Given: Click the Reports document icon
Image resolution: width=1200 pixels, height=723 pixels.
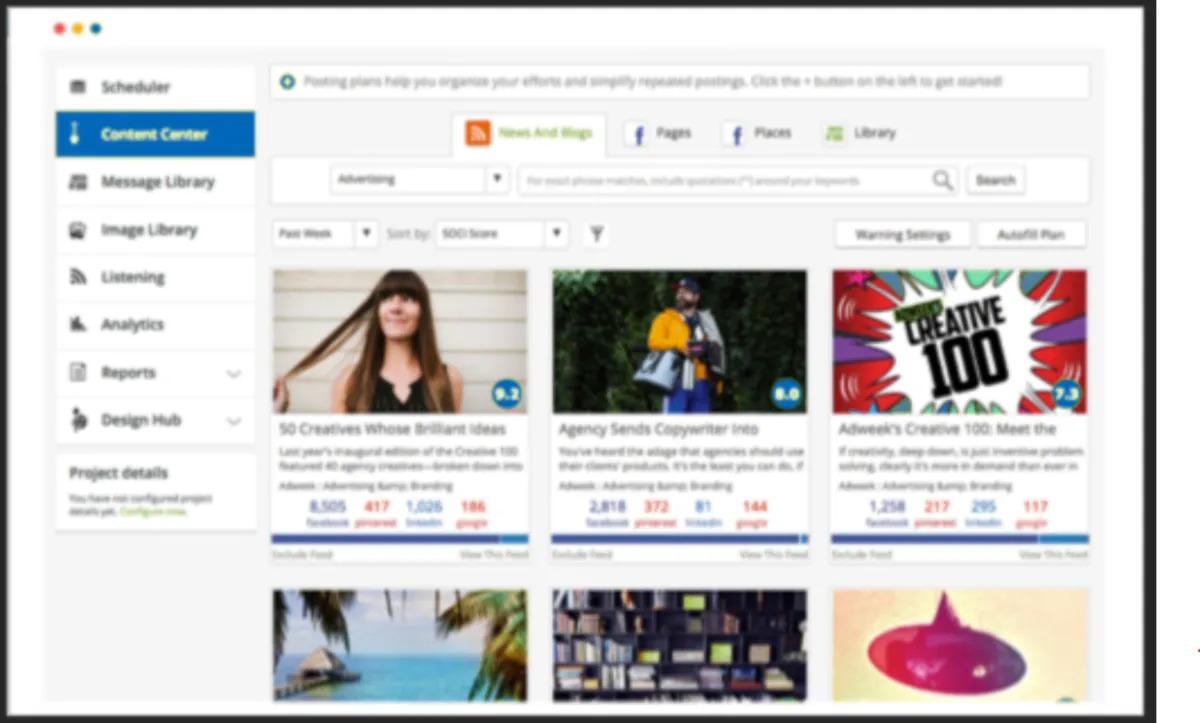Looking at the screenshot, I should [77, 372].
